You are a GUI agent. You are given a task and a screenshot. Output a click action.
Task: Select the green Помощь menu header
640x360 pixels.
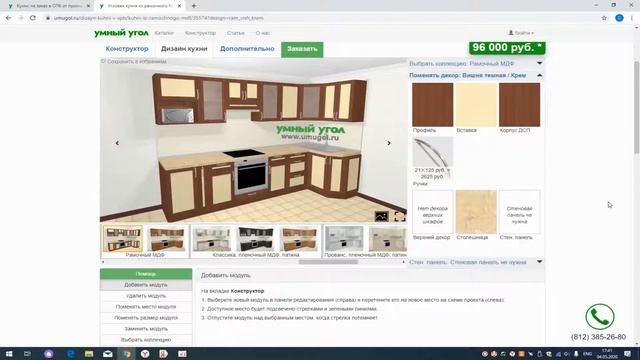[146, 274]
